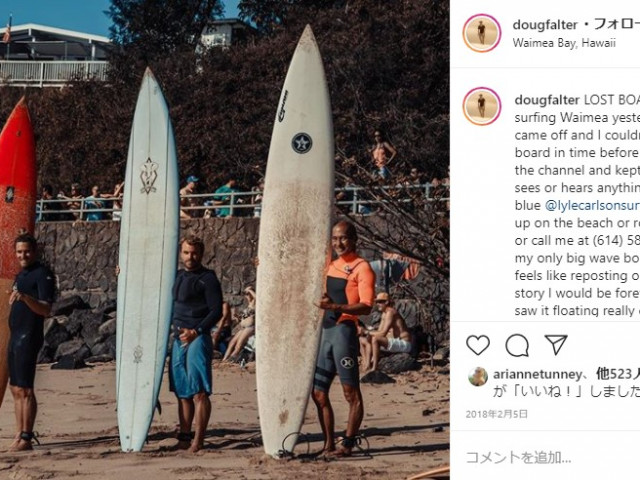Click the light blue surfboard in photo
640x480 pixels.
[147, 261]
